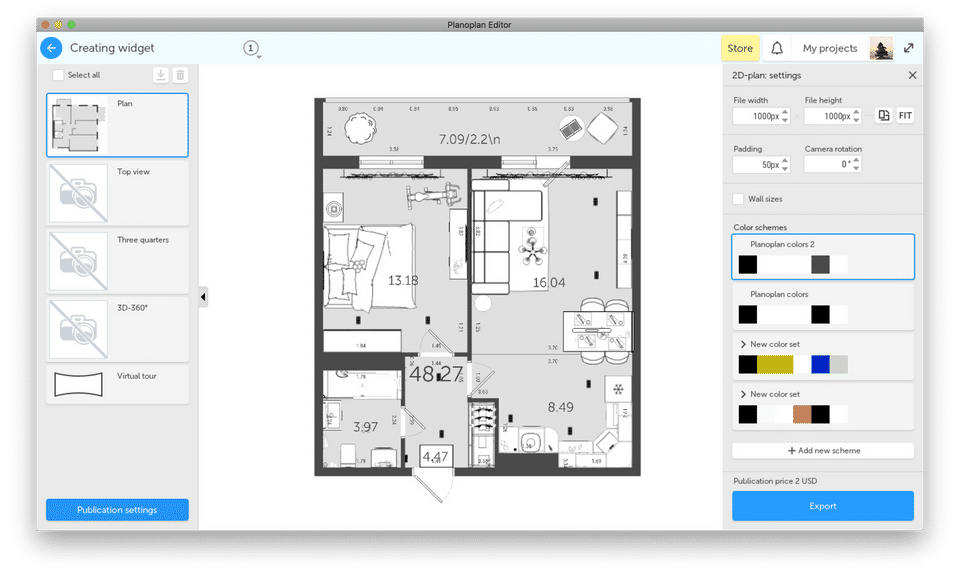Click the 13.18 bedroom area label
Screen dimensions: 960x571
tap(403, 280)
